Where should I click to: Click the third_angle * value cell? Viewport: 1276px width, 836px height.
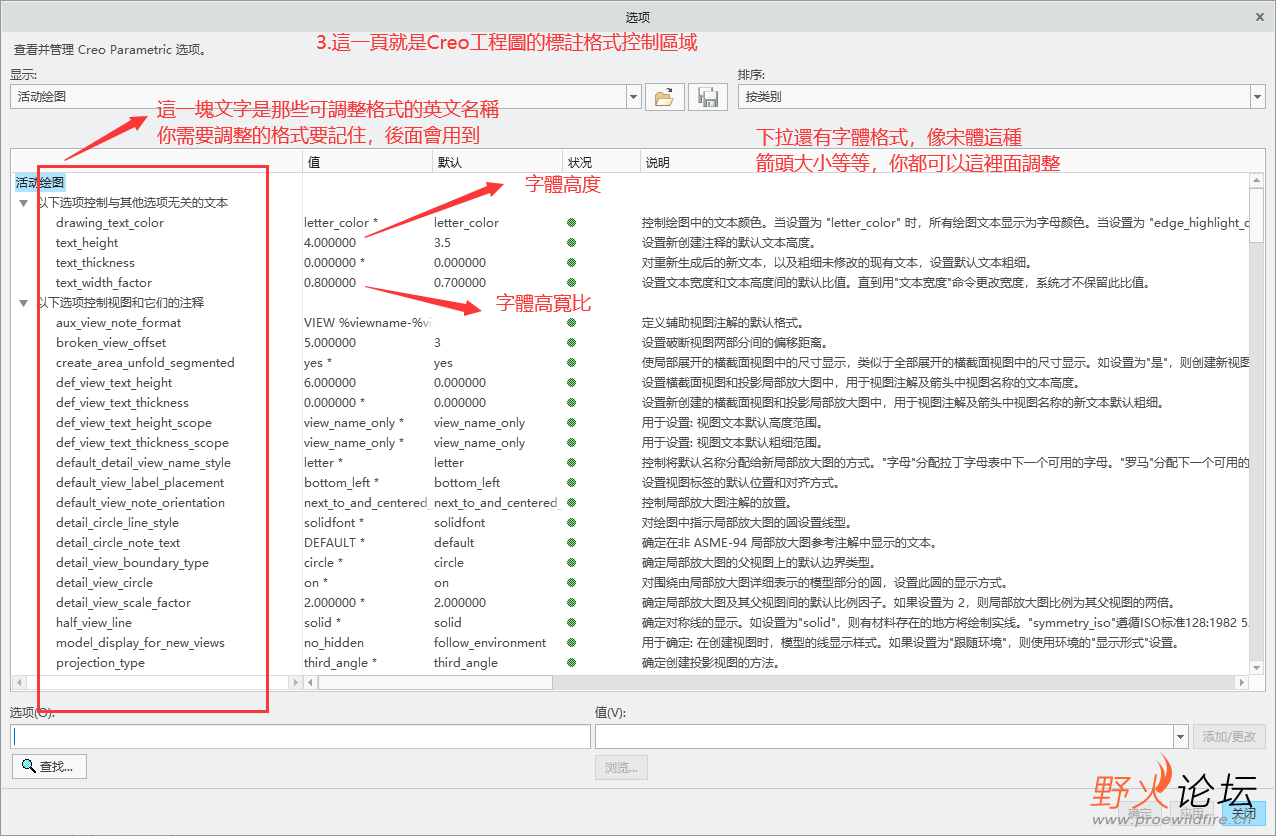pyautogui.click(x=340, y=663)
